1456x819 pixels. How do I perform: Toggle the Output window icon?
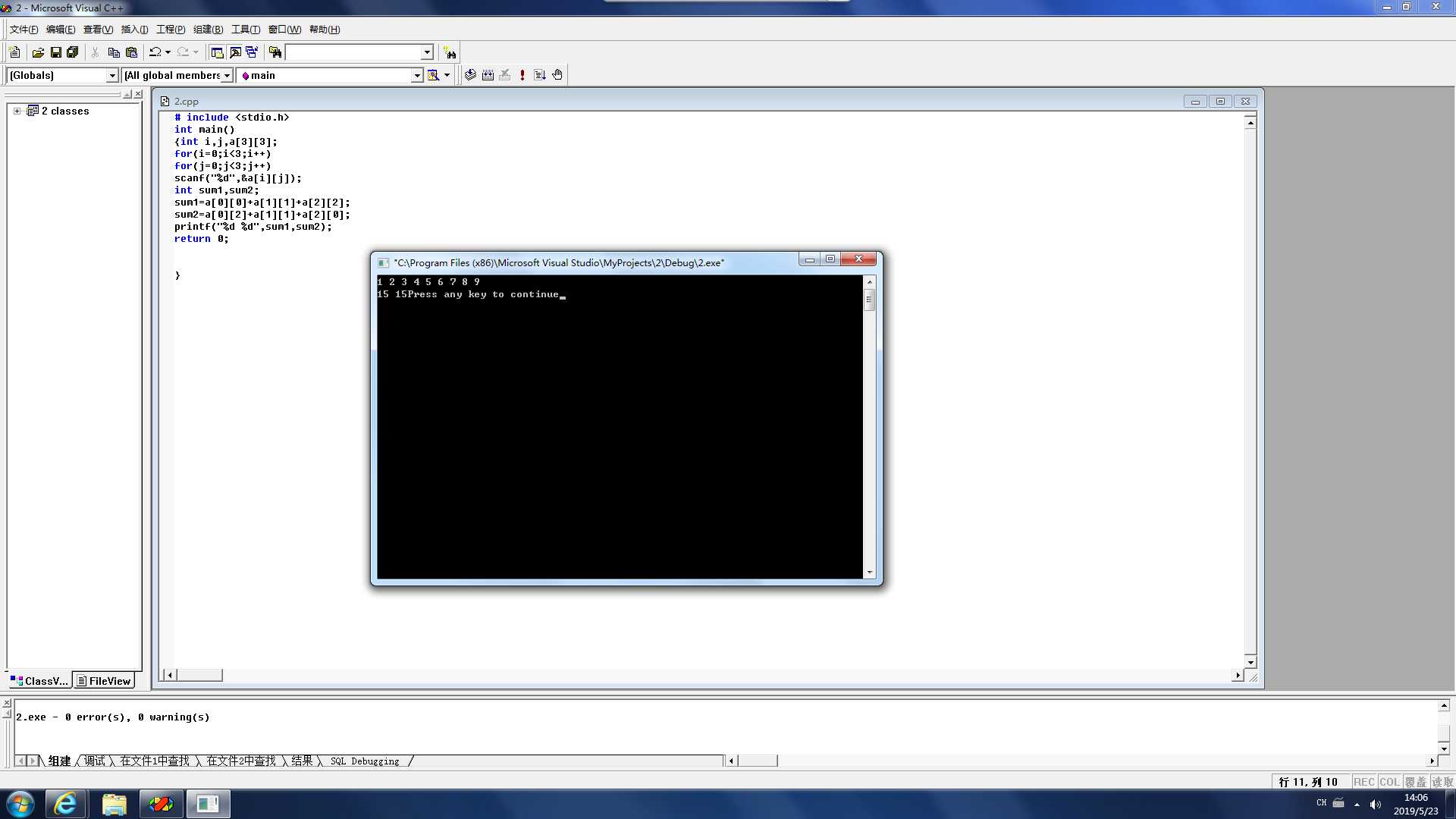tap(235, 52)
